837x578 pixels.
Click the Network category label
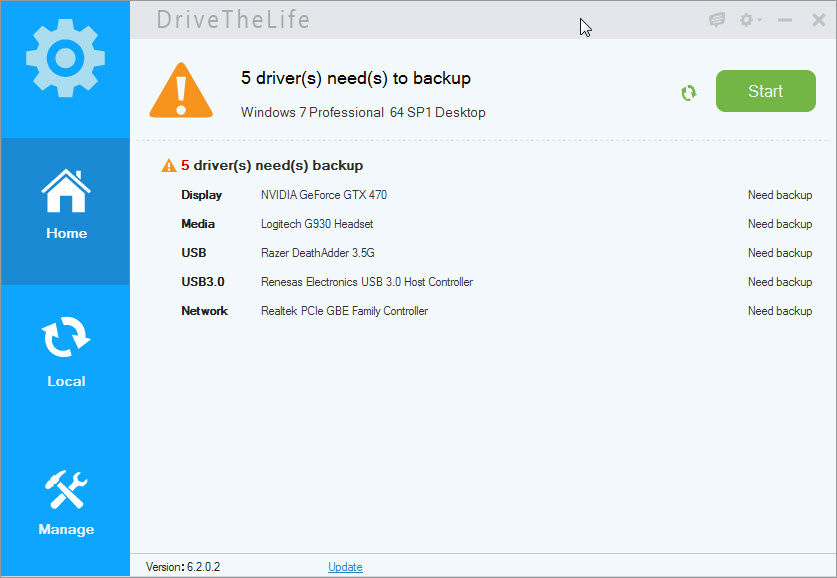pyautogui.click(x=204, y=311)
